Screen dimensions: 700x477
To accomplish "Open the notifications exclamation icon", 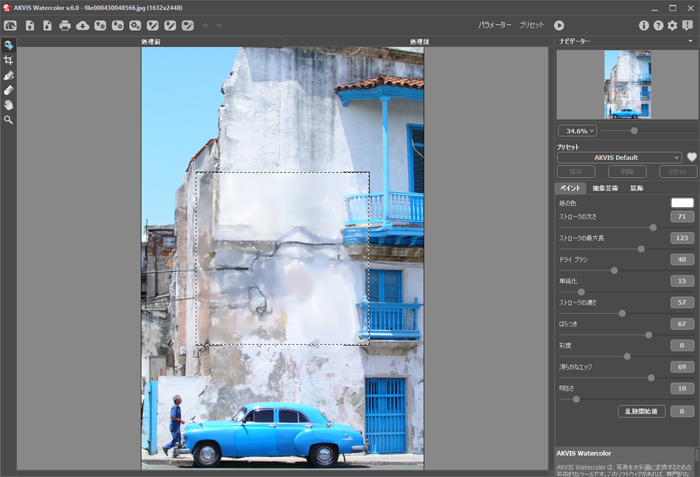I will click(x=688, y=25).
